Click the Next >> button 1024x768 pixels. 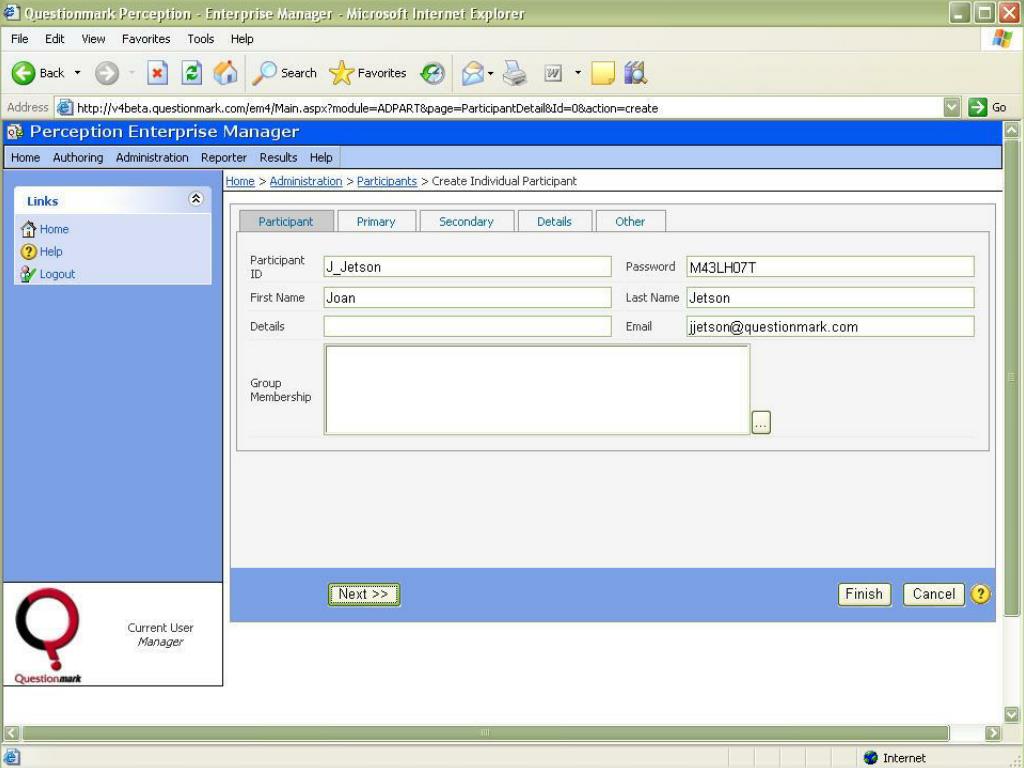[364, 594]
